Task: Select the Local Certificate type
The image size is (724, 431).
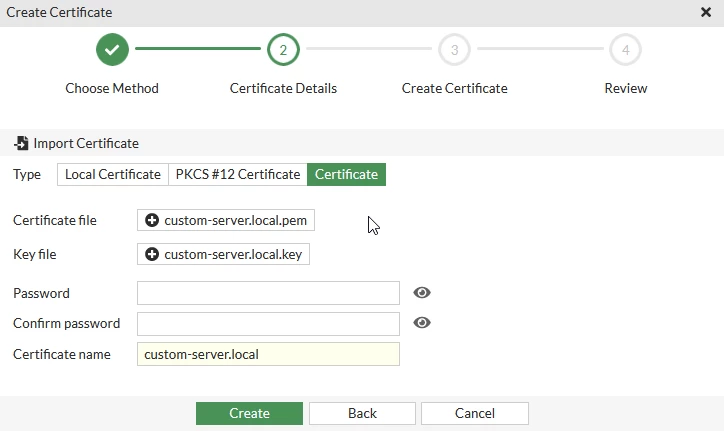Action: (113, 174)
